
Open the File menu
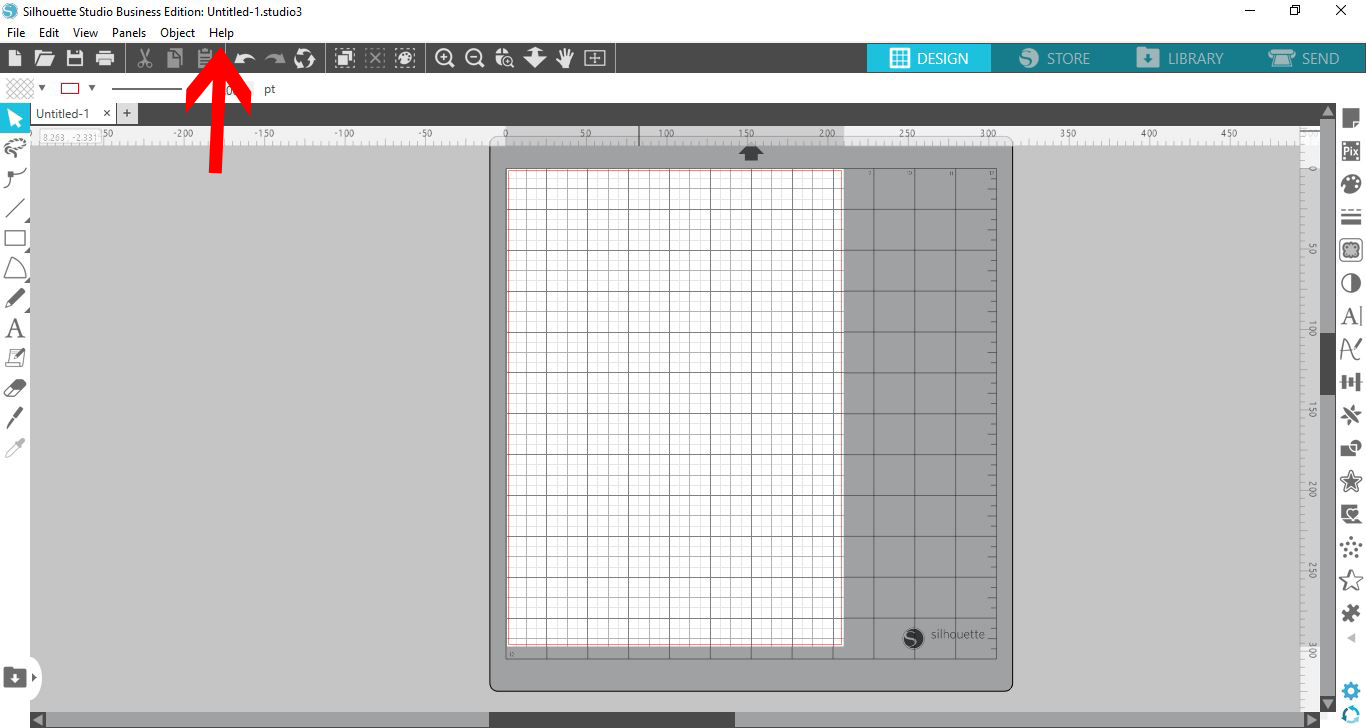15,33
